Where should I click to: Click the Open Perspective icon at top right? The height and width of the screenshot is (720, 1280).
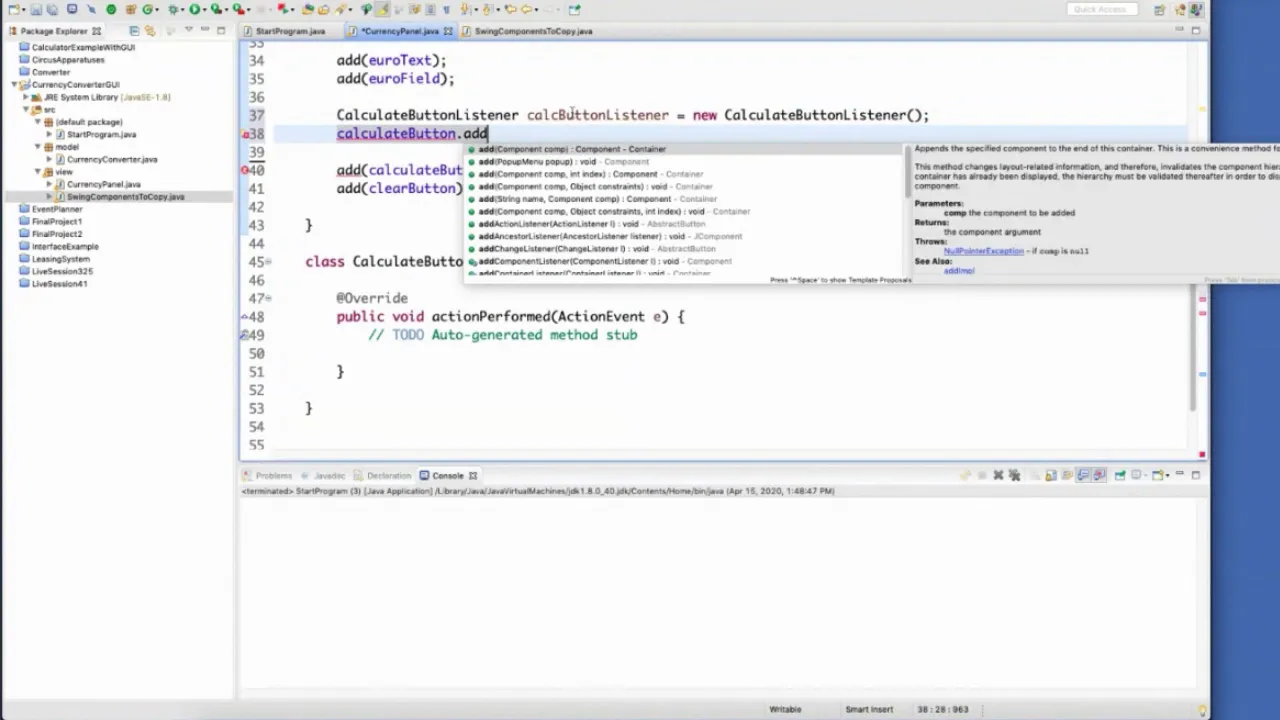(1160, 10)
